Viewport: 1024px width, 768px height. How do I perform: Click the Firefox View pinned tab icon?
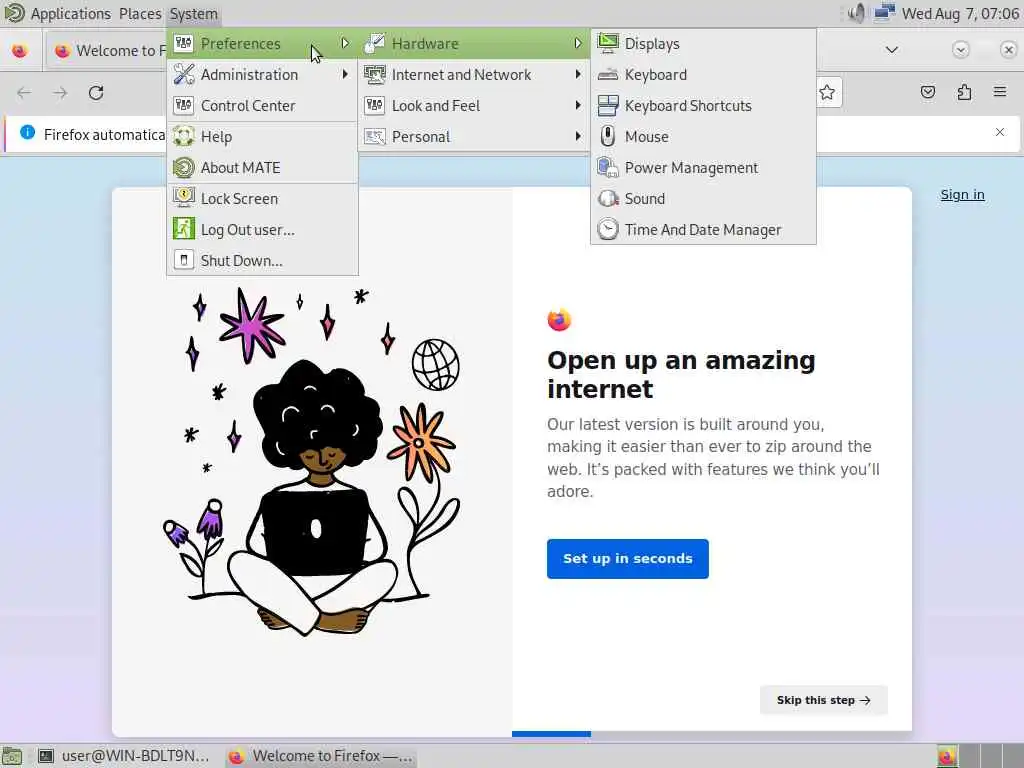point(20,50)
